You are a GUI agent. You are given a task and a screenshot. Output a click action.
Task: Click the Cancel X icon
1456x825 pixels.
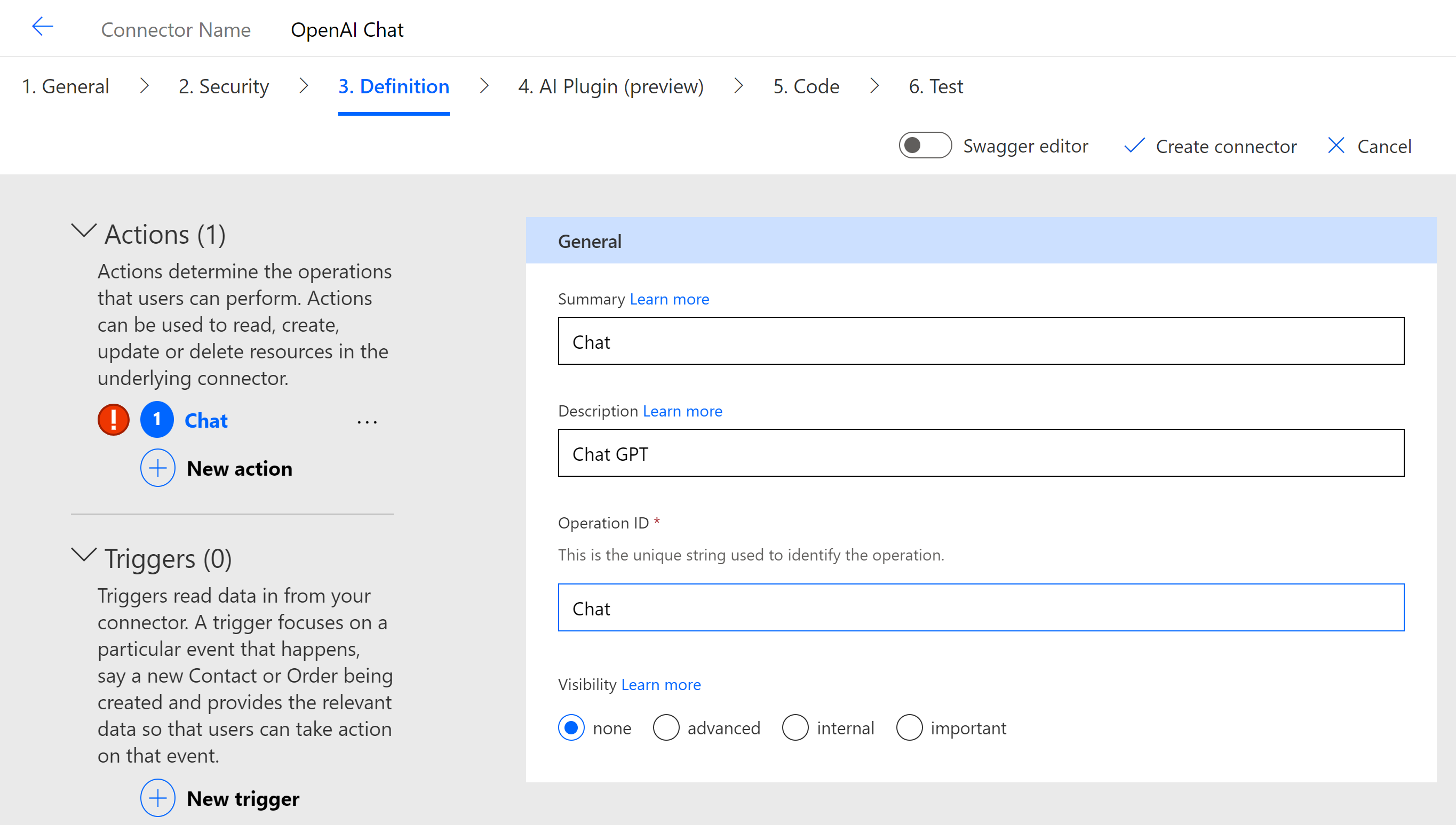[1336, 146]
